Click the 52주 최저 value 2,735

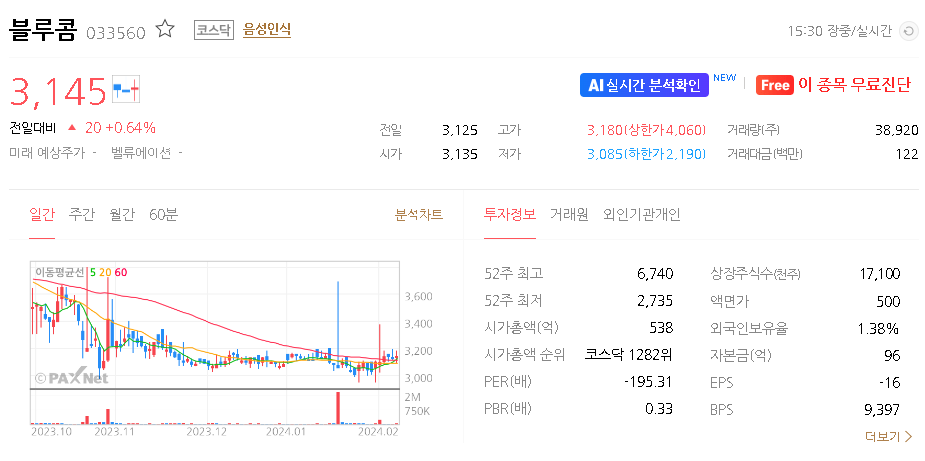coord(655,301)
